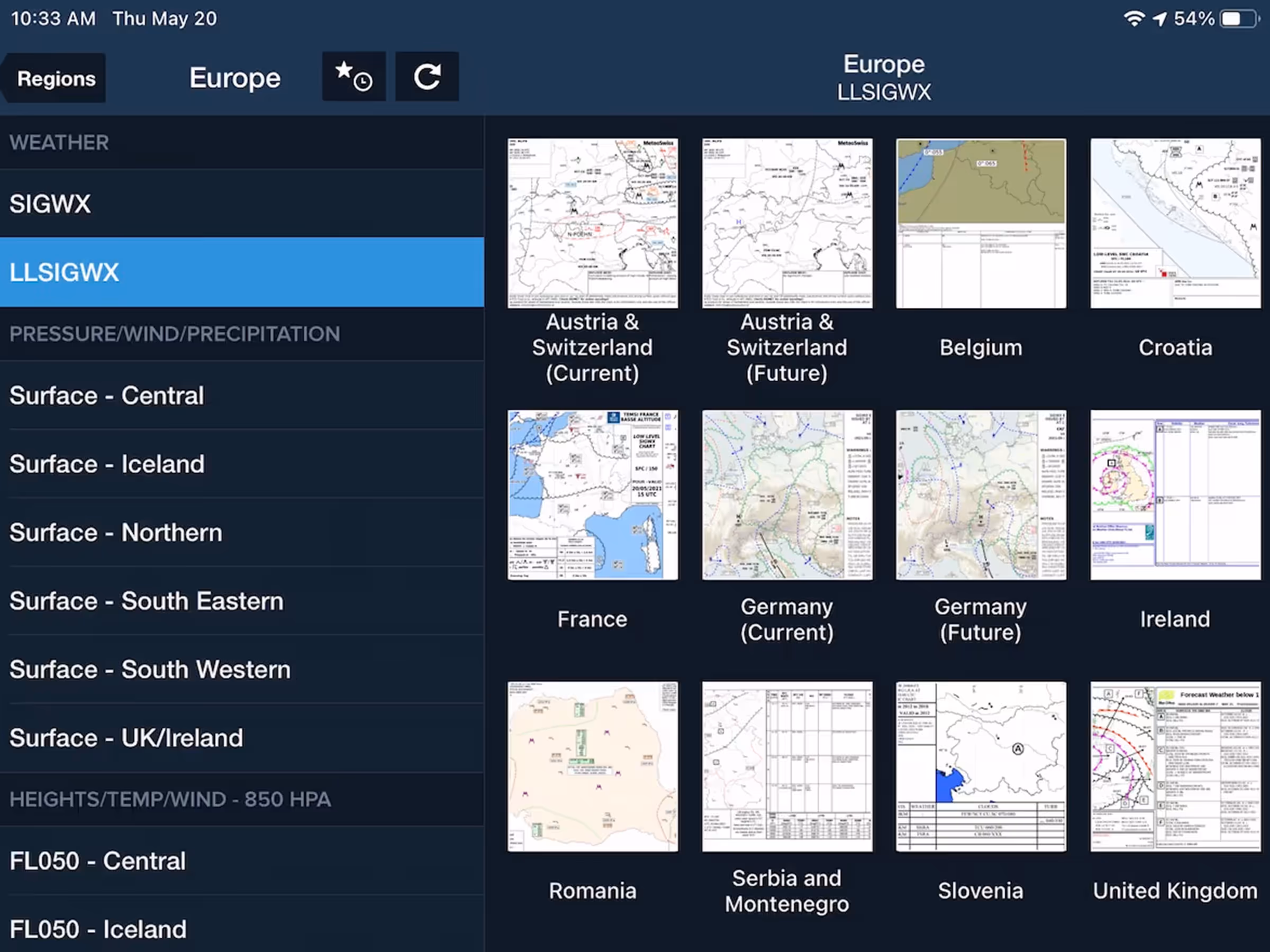View Germany (Current) chart thumbnail

tap(786, 495)
